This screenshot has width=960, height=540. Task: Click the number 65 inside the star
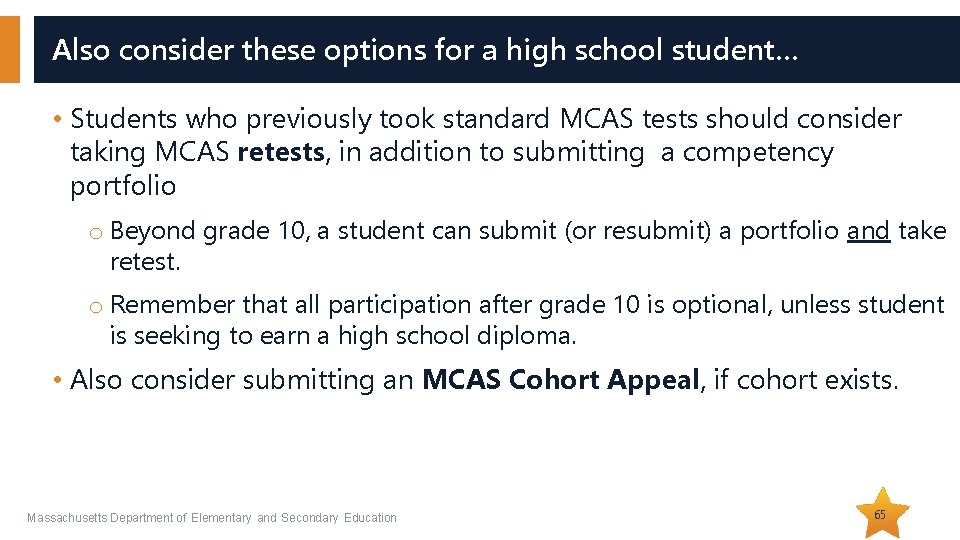[880, 514]
